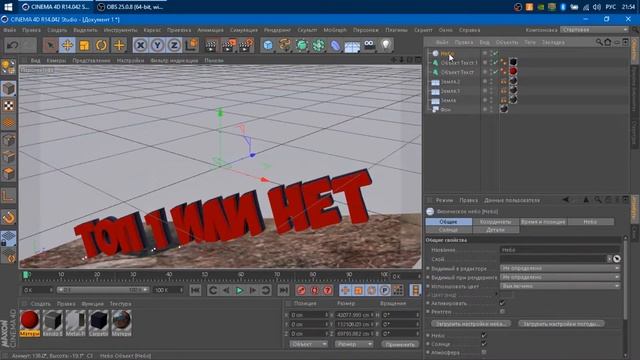Toggle automatic keyframing
Image resolution: width=640 pixels, height=360 pixels.
click(315, 290)
